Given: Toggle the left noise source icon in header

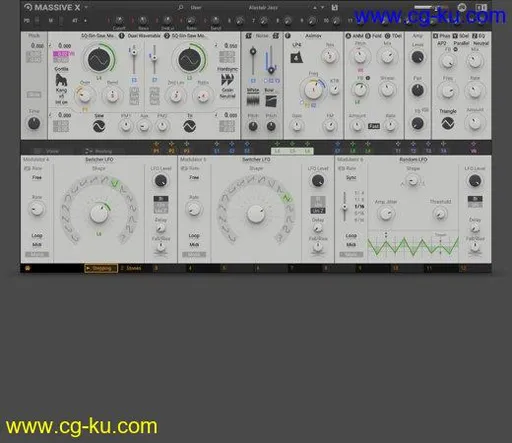Looking at the screenshot, I should [x=248, y=35].
